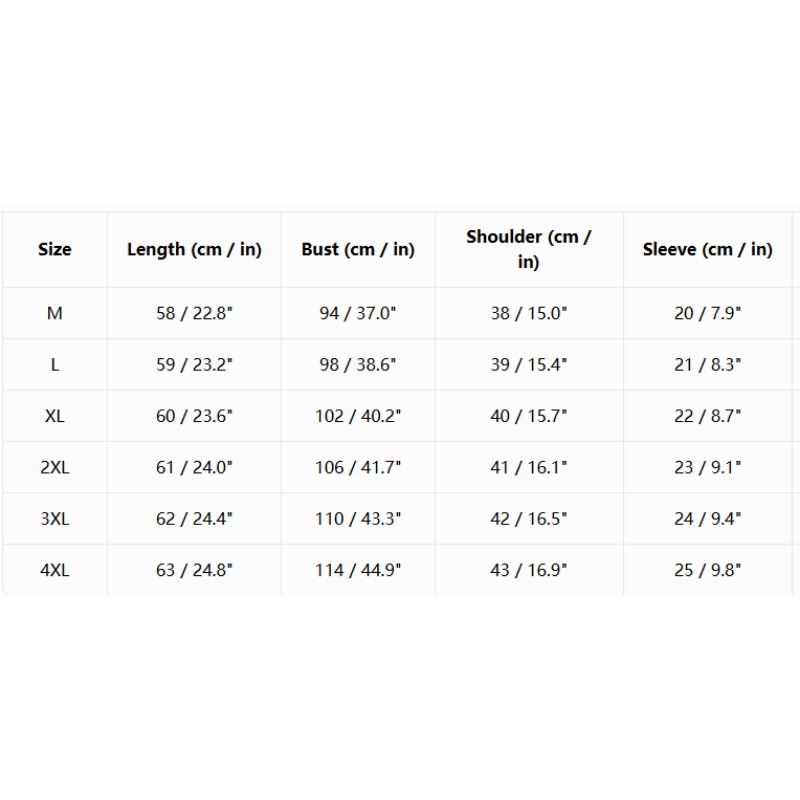Select the 3XL size row label
Screen dimensions: 800x800
pos(55,519)
